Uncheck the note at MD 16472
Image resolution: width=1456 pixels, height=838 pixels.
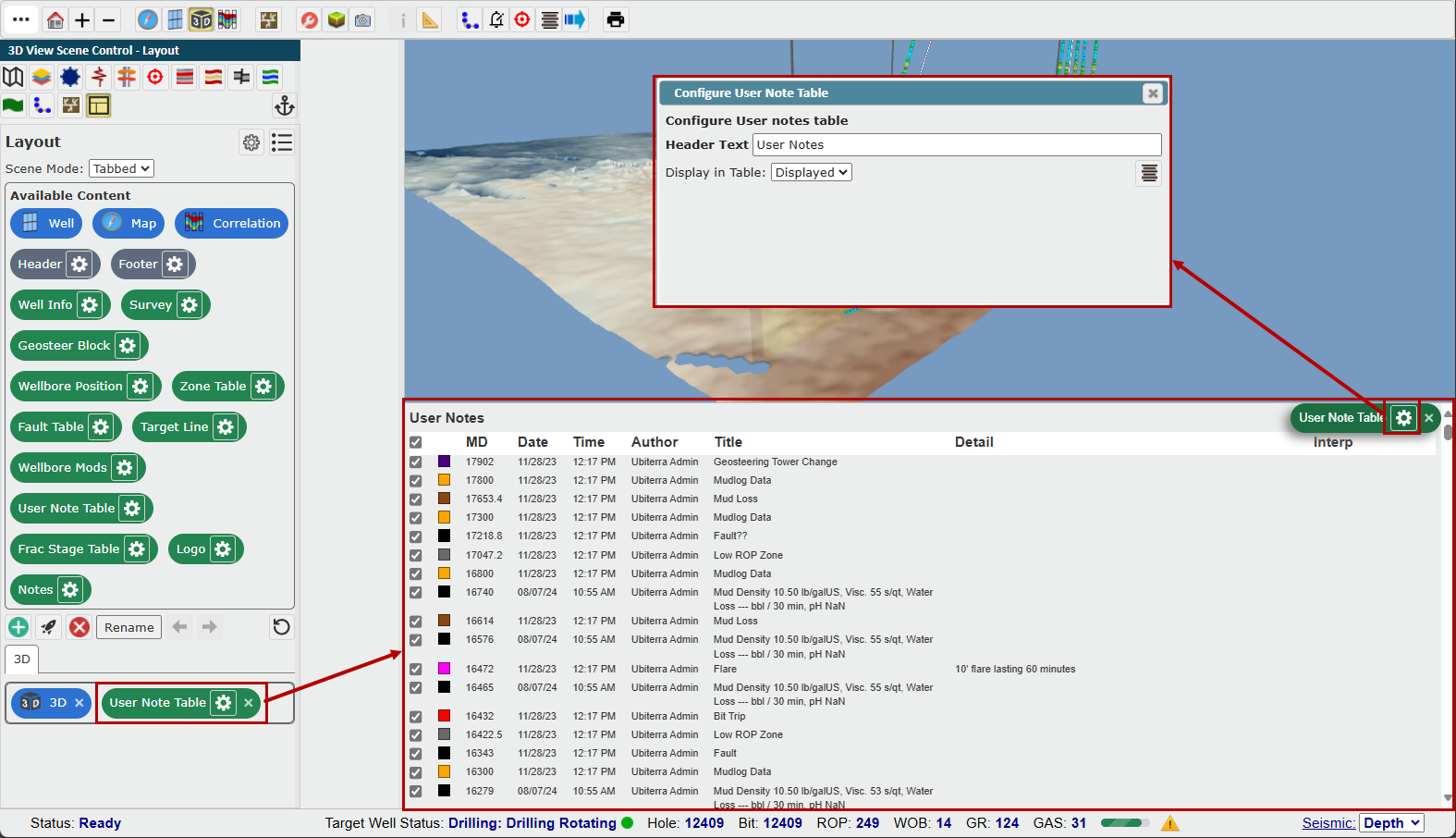tap(416, 670)
